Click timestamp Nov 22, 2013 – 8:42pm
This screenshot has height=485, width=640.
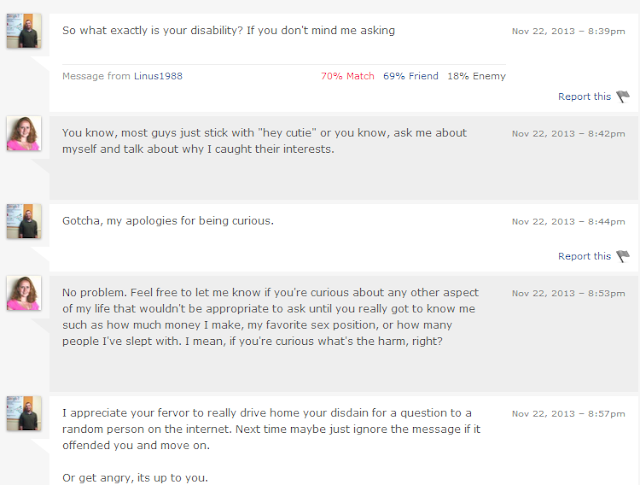click(x=569, y=134)
